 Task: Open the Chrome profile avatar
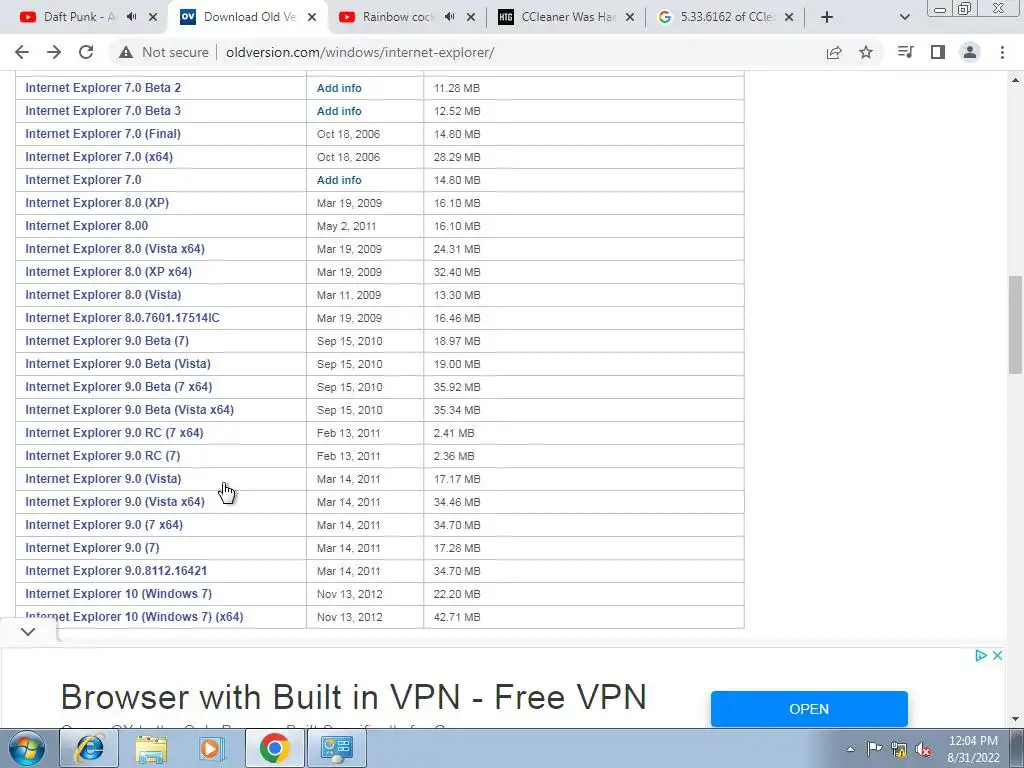coord(970,52)
